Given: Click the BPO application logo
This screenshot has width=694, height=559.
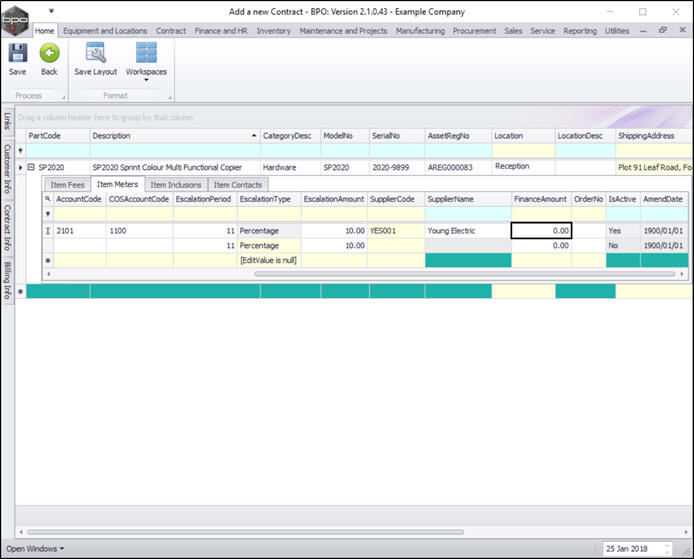Looking at the screenshot, I should pos(15,18).
